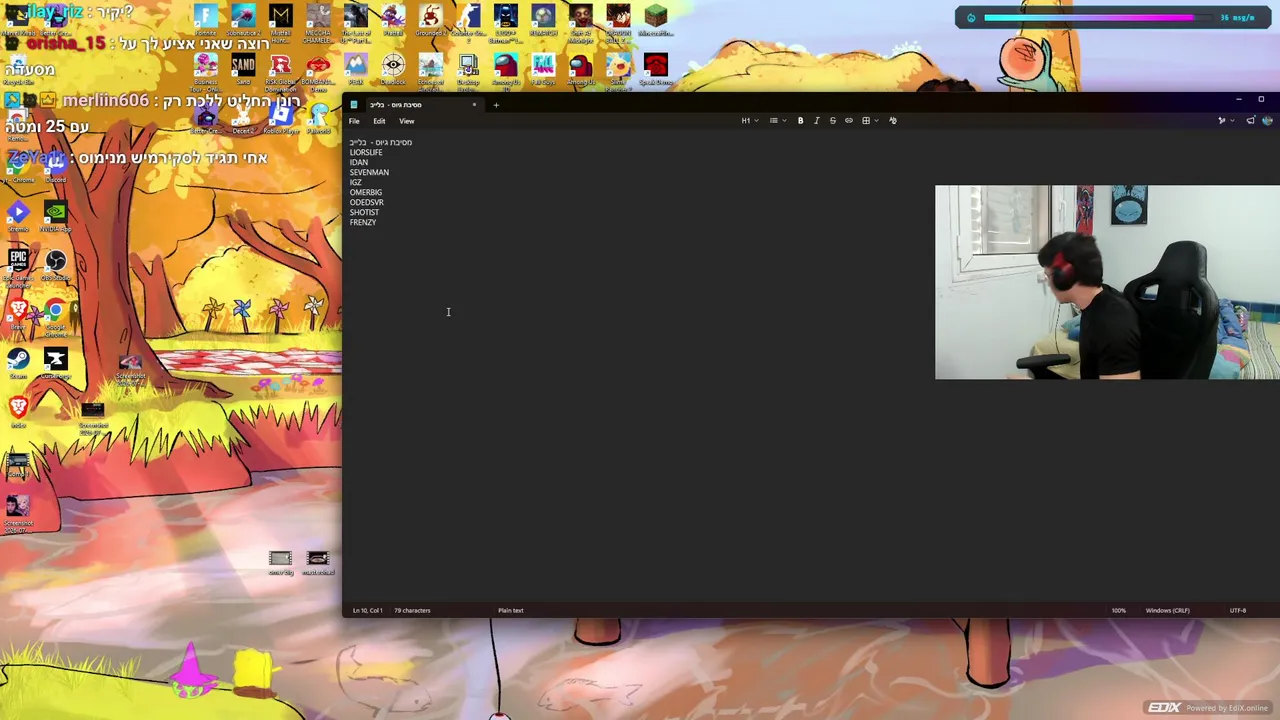Screen dimensions: 1280x720
Task: Click the SEVENMAN line in the note
Action: (x=369, y=172)
